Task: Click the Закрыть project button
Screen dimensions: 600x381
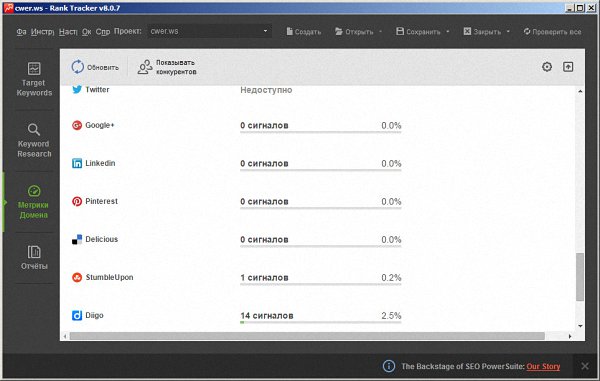Action: pyautogui.click(x=482, y=32)
